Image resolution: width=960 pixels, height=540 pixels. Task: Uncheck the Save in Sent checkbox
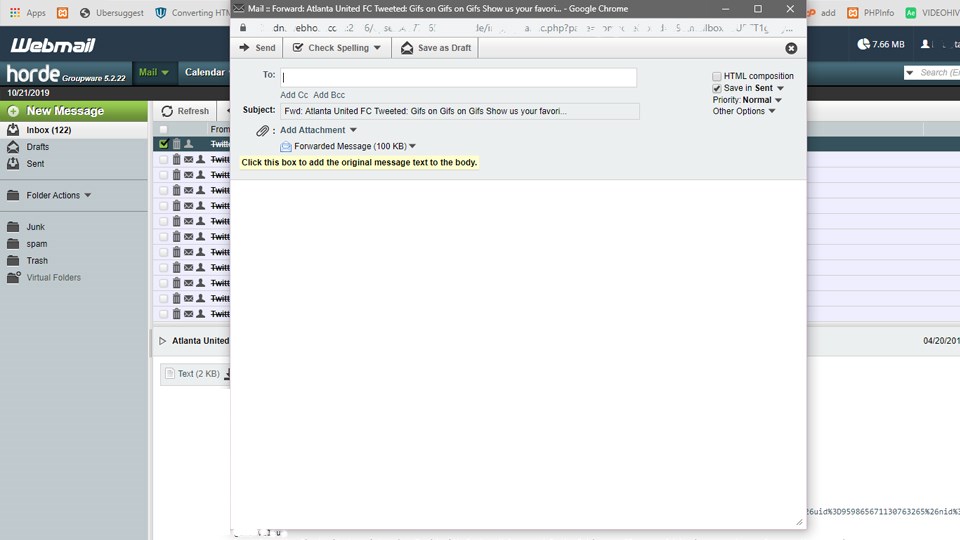pos(717,88)
